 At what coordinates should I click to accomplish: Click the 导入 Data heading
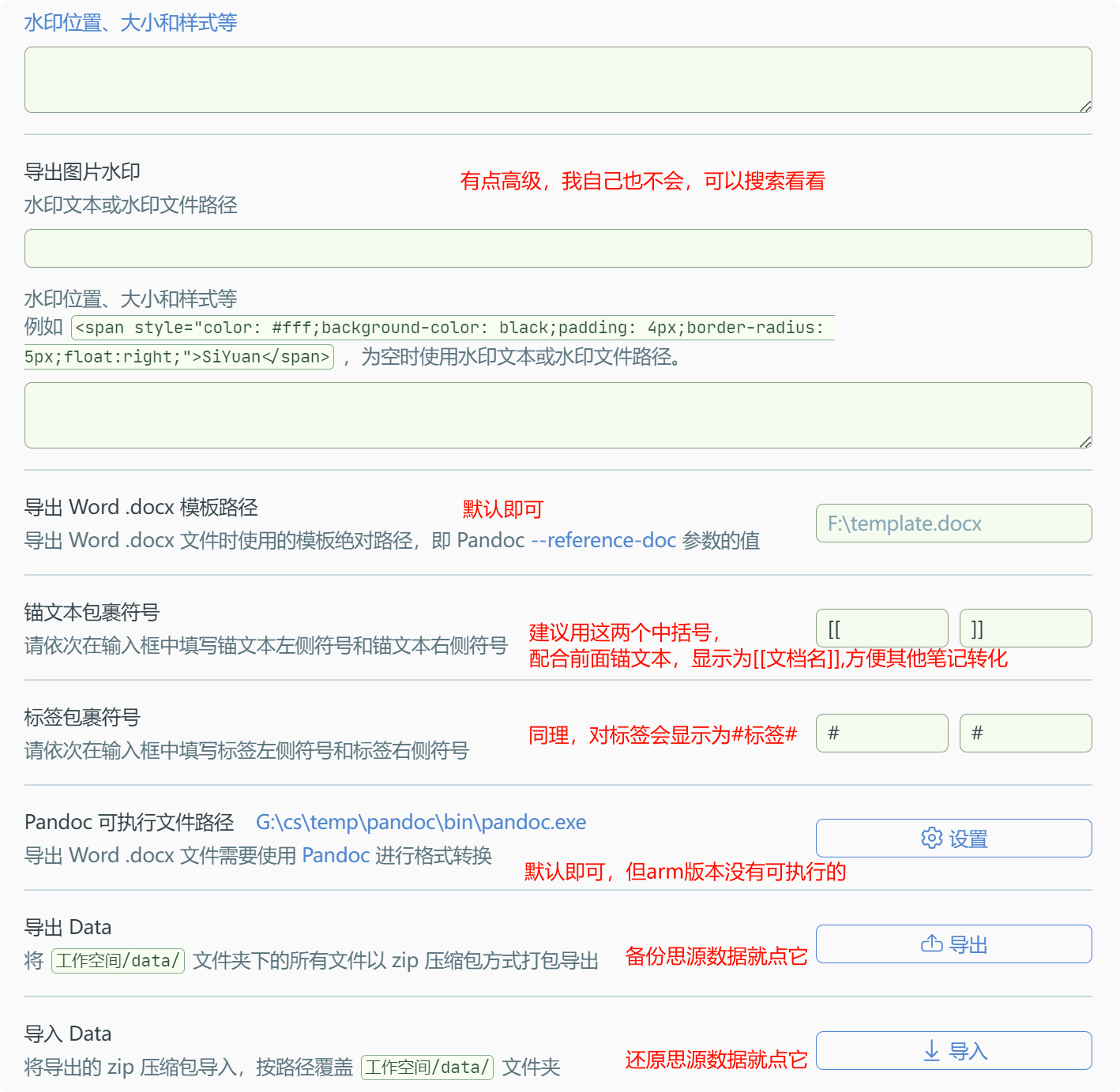coord(68,1034)
